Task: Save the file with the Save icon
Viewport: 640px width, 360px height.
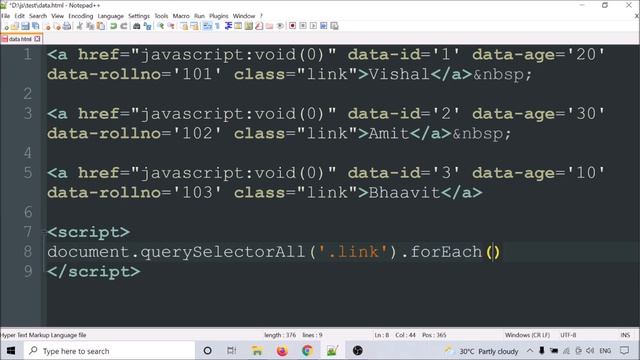Action: (x=25, y=26)
